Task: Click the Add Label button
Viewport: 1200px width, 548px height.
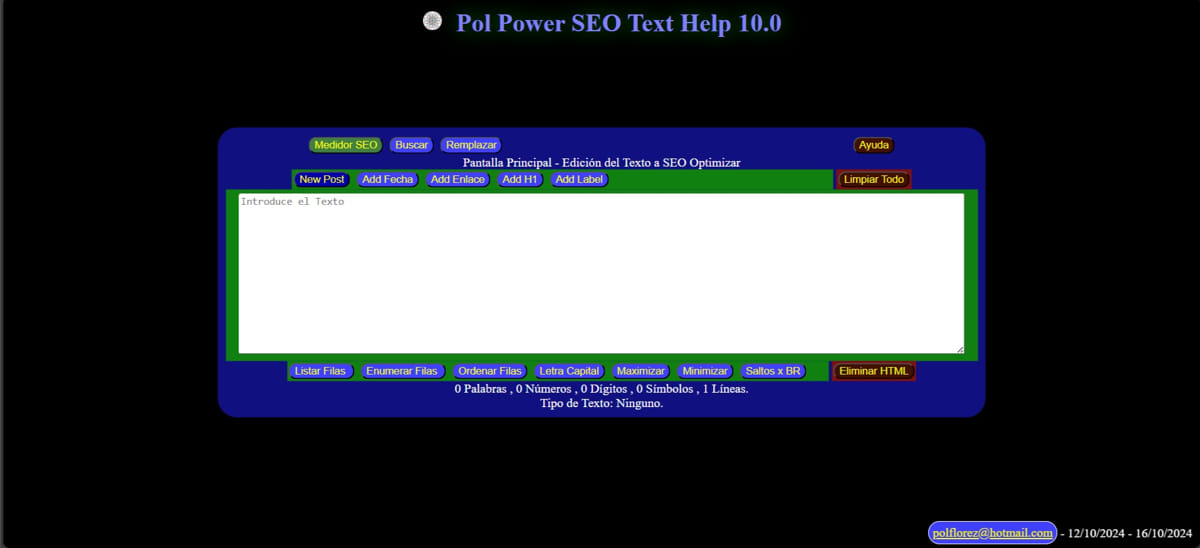Action: (579, 180)
